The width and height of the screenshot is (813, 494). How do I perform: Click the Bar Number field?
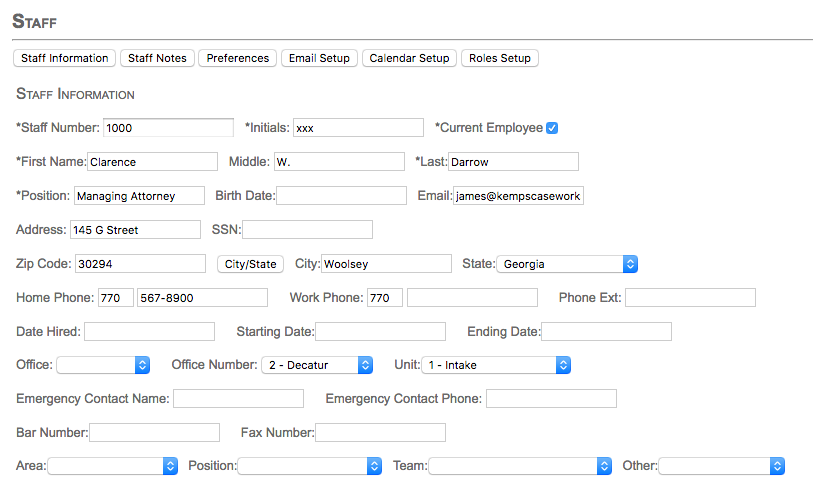click(x=154, y=433)
